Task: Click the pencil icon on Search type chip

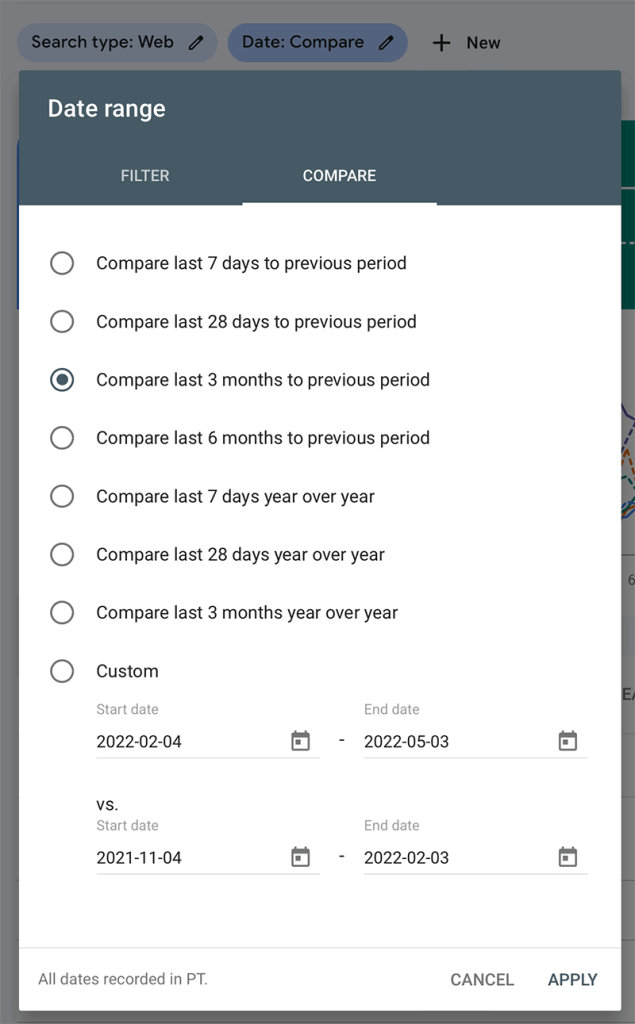Action: coord(196,43)
